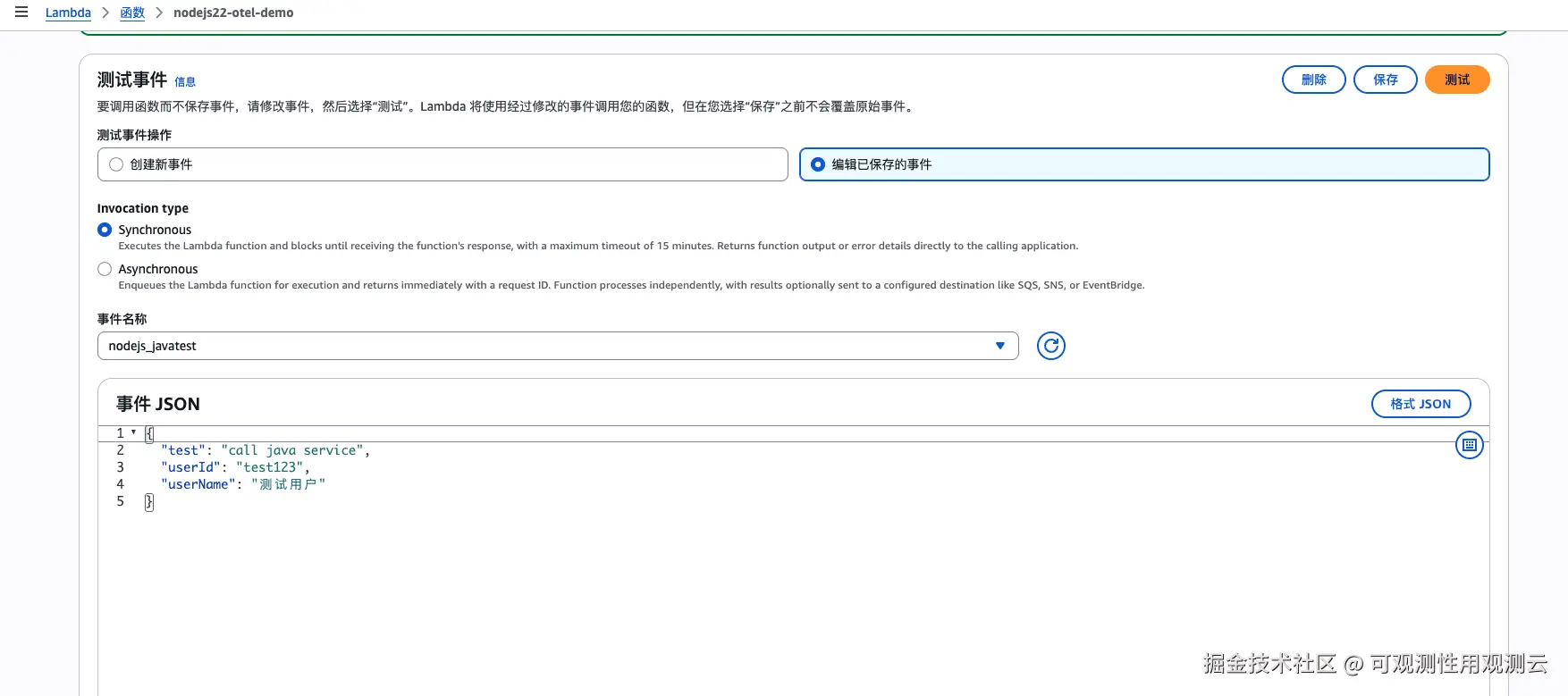The height and width of the screenshot is (696, 1568).
Task: Refresh the event name list
Action: coord(1051,346)
